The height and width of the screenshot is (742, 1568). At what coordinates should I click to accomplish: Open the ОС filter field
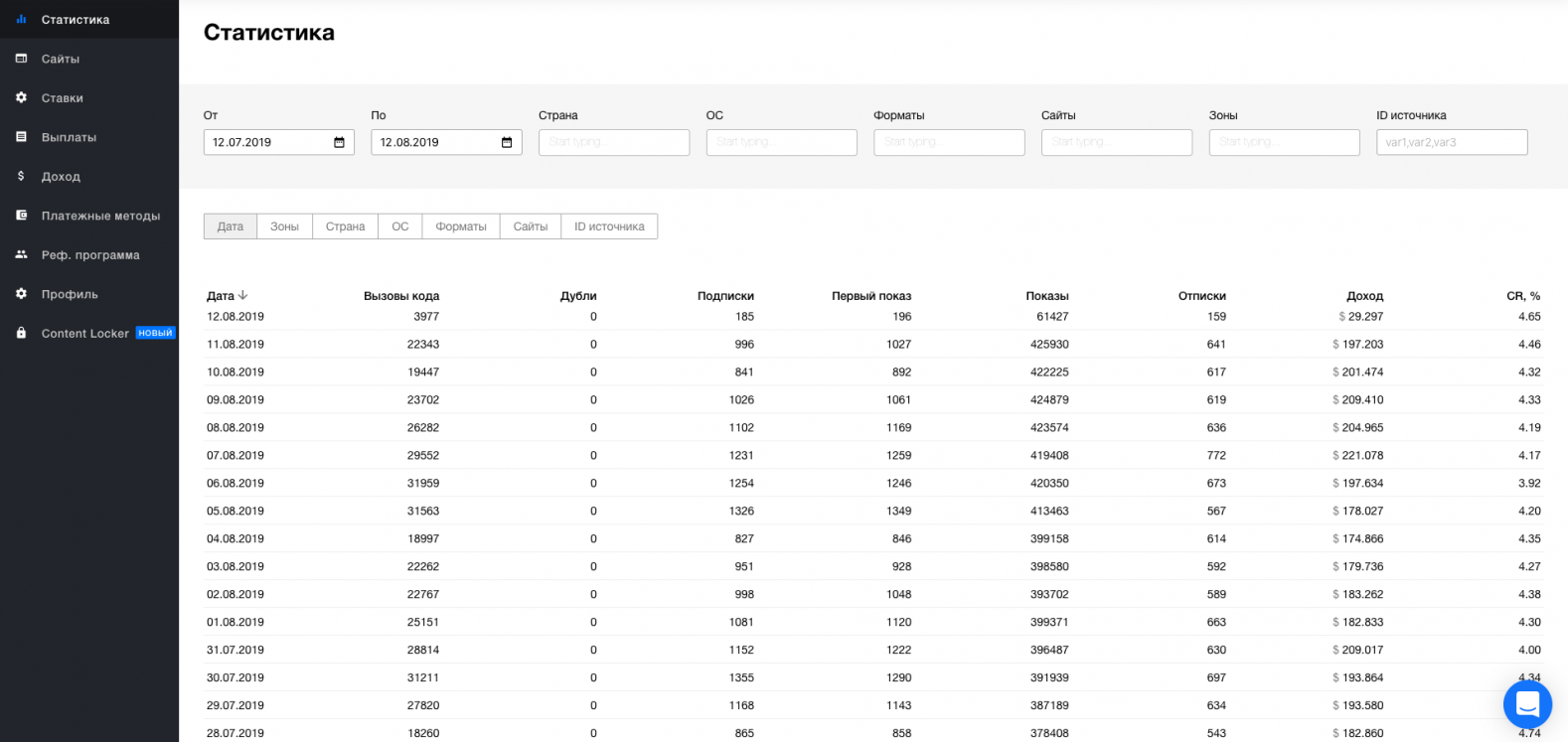click(782, 142)
